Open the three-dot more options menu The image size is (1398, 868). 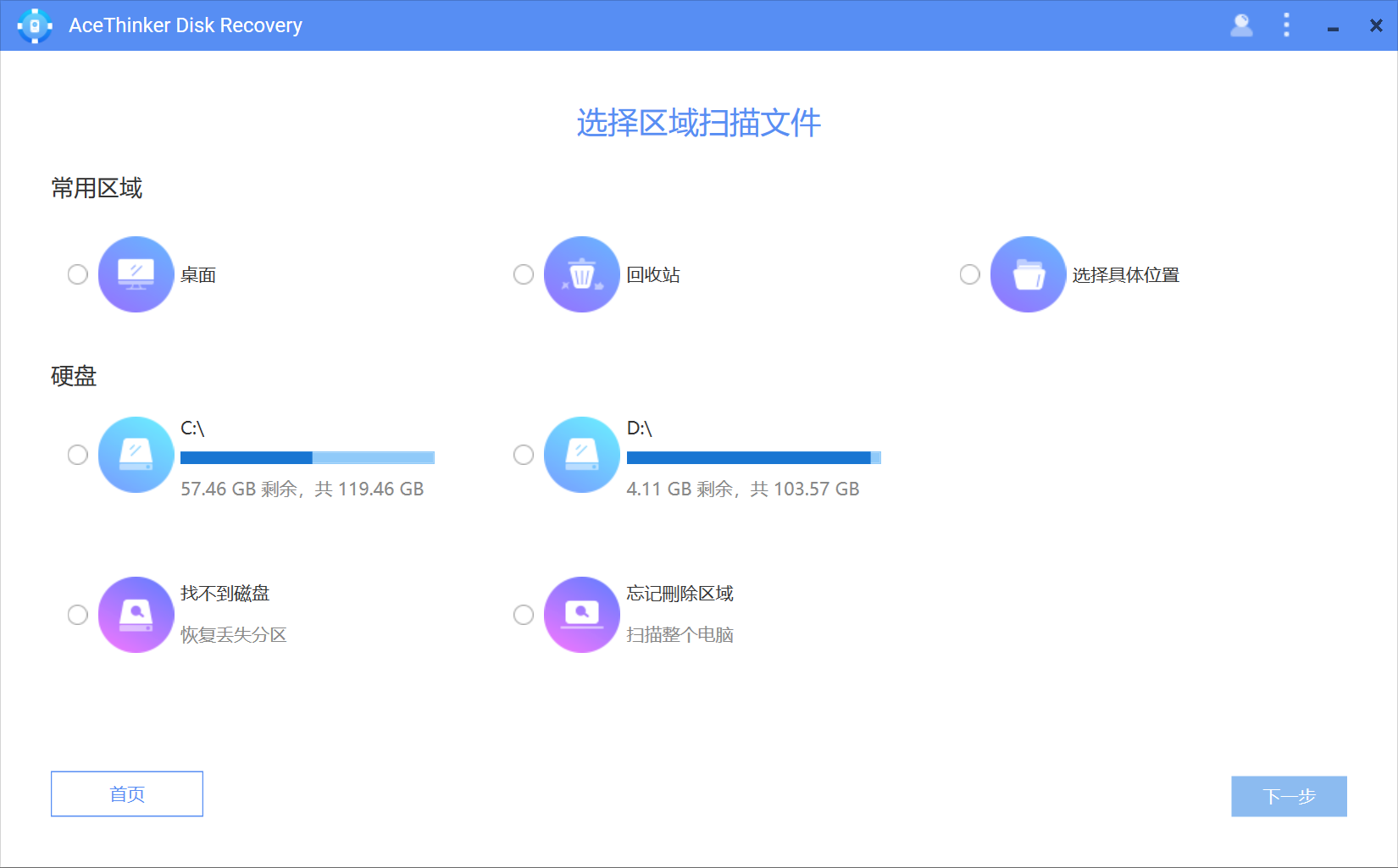[1286, 25]
